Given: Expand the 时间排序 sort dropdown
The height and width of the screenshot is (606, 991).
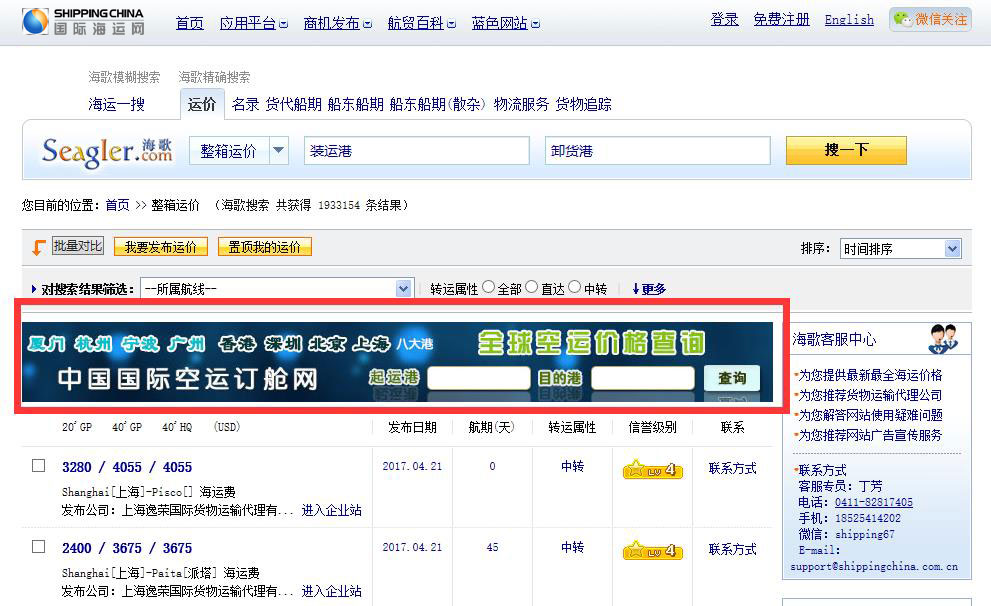Looking at the screenshot, I should (x=952, y=249).
